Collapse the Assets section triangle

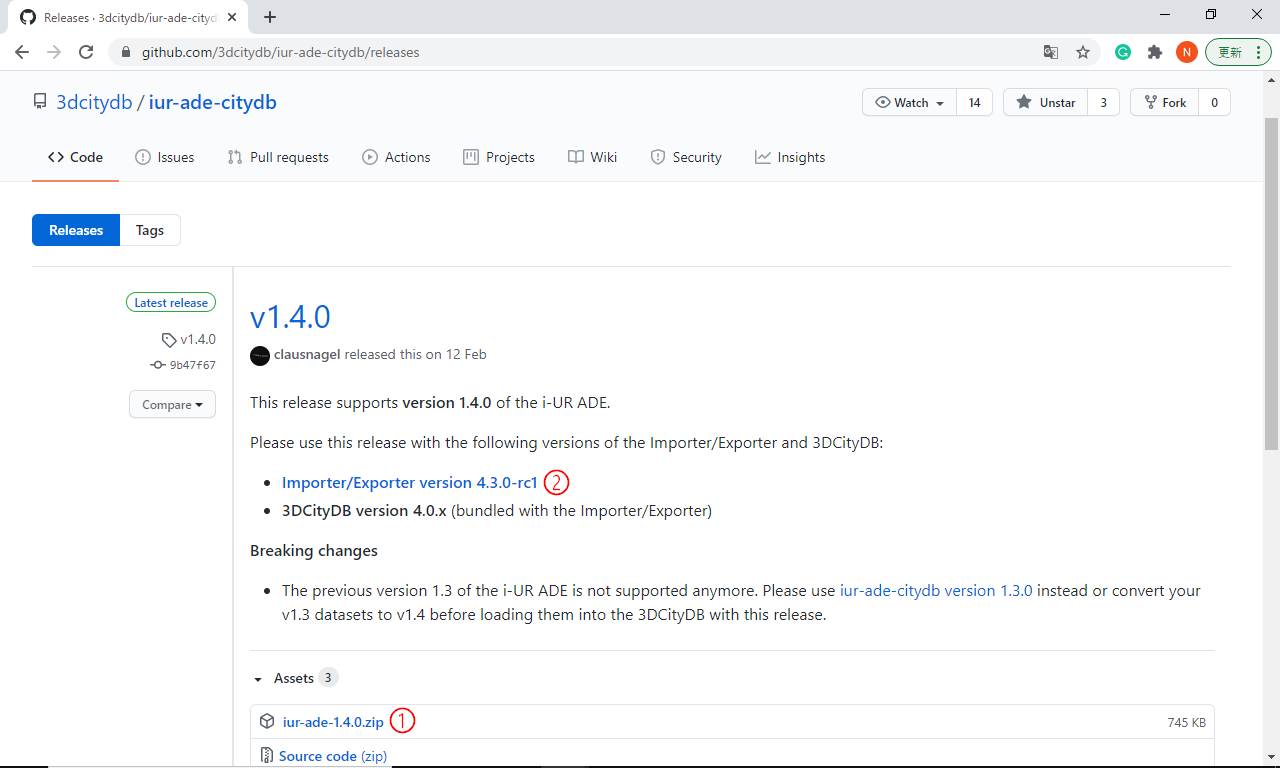pyautogui.click(x=258, y=679)
